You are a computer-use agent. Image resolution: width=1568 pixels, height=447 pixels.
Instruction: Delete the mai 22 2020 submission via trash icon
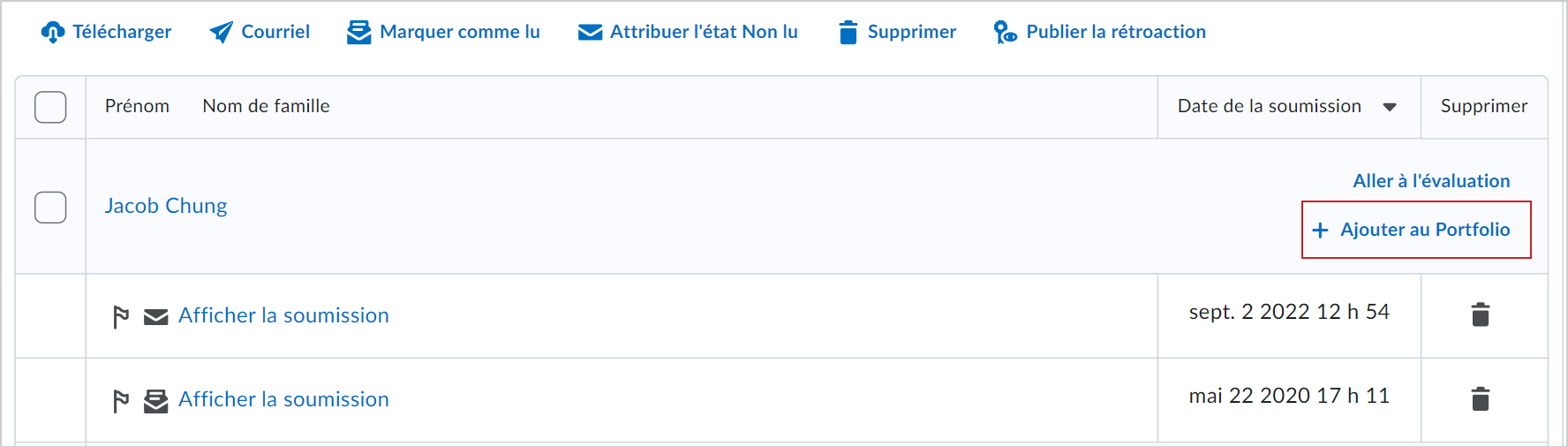pos(1481,398)
